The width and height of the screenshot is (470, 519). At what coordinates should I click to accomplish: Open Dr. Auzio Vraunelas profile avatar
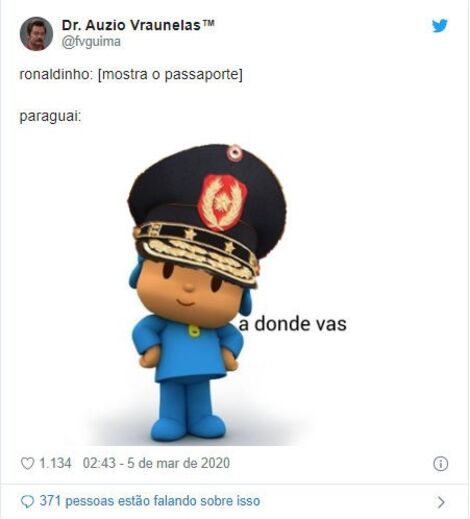tap(36, 34)
